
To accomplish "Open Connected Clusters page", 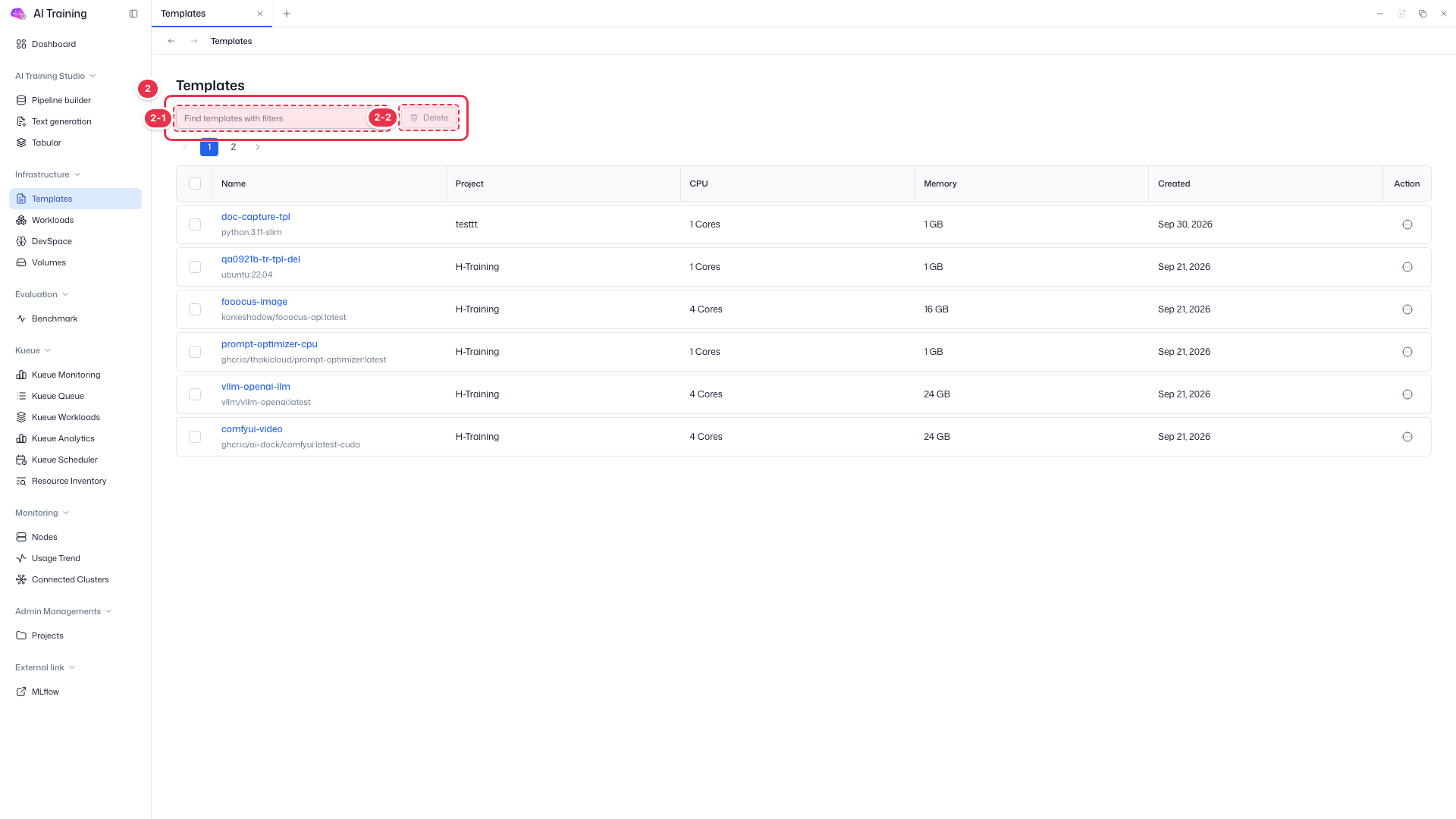I will [75, 579].
